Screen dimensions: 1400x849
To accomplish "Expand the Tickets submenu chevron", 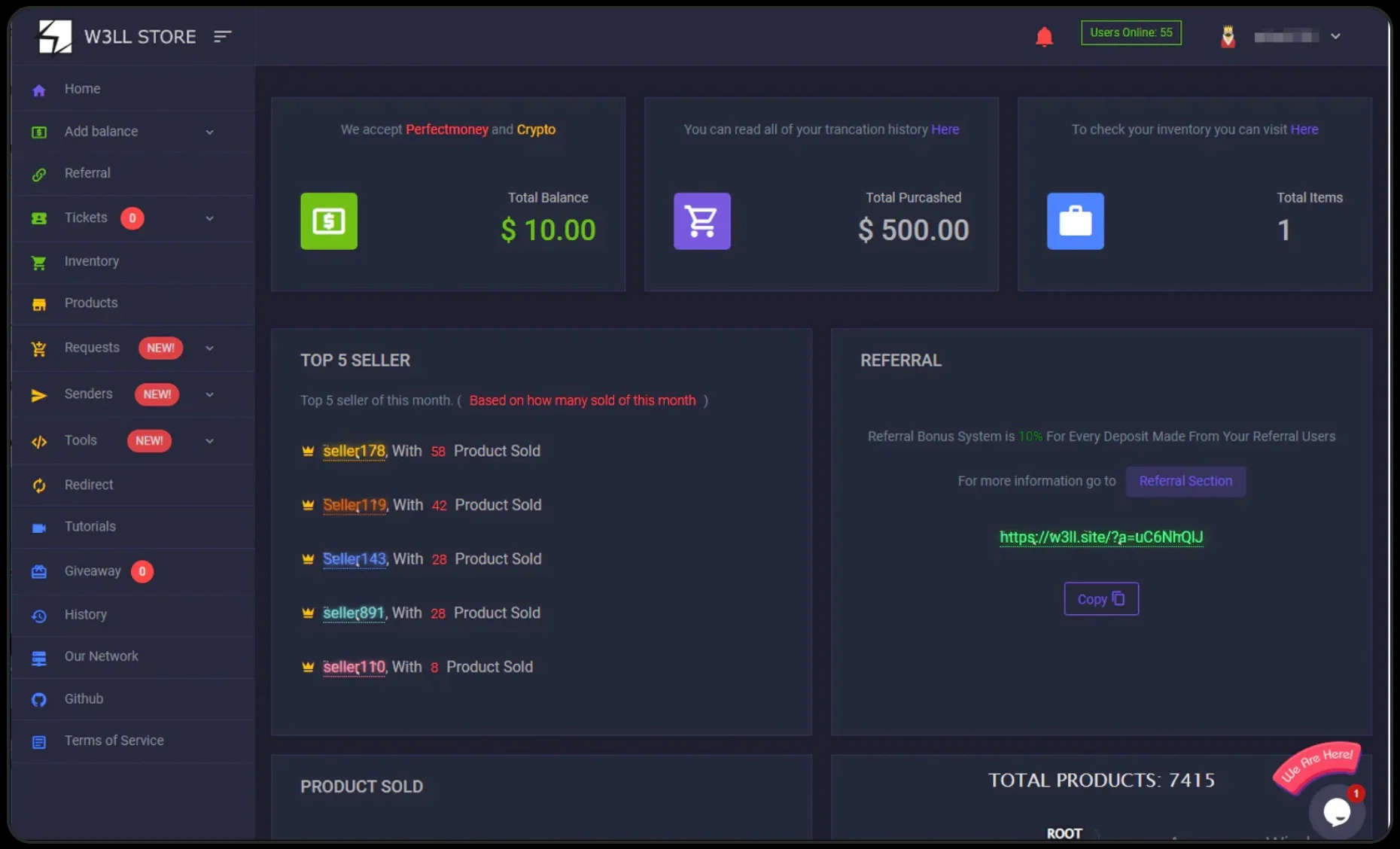I will point(209,218).
